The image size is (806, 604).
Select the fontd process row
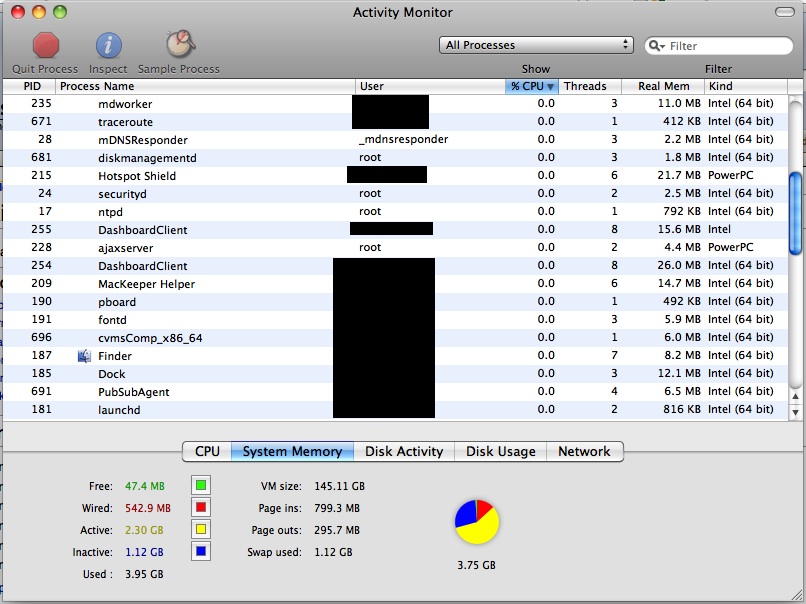pos(395,320)
